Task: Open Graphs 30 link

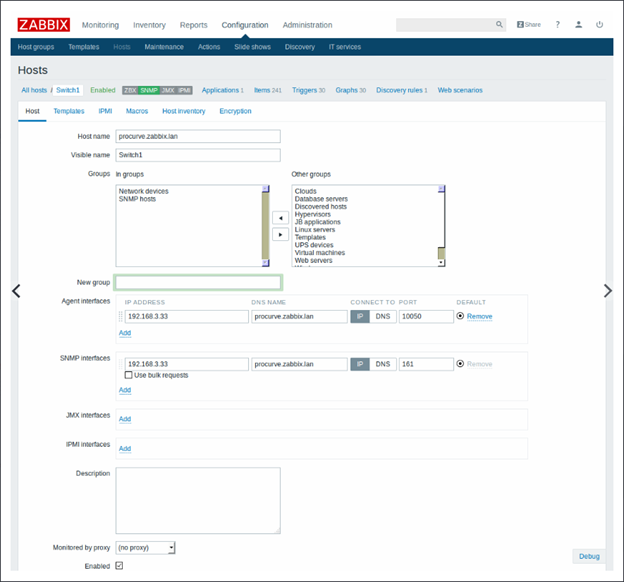Action: (x=350, y=90)
